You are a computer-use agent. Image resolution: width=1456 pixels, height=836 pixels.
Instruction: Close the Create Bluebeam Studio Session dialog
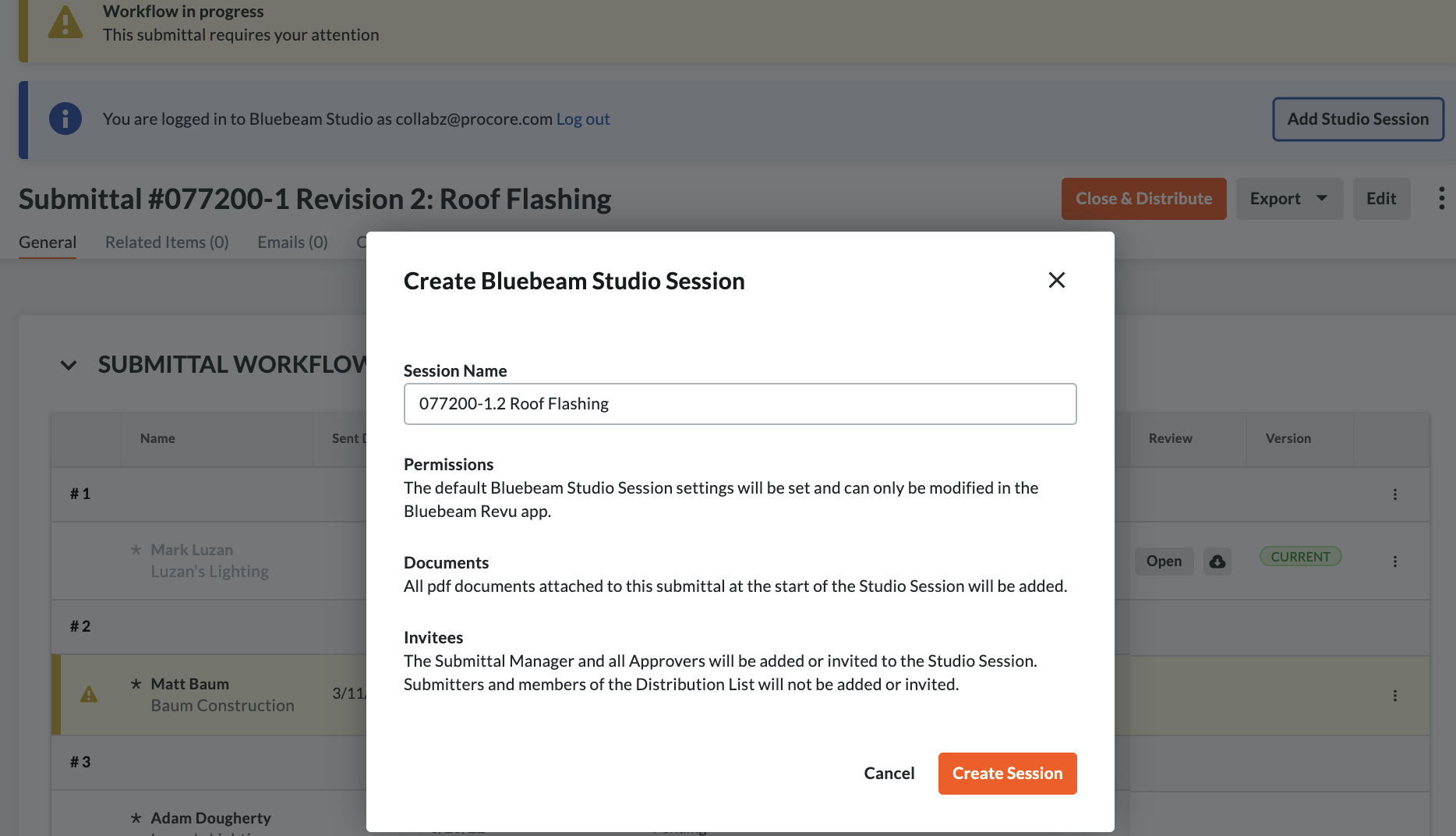(1056, 280)
